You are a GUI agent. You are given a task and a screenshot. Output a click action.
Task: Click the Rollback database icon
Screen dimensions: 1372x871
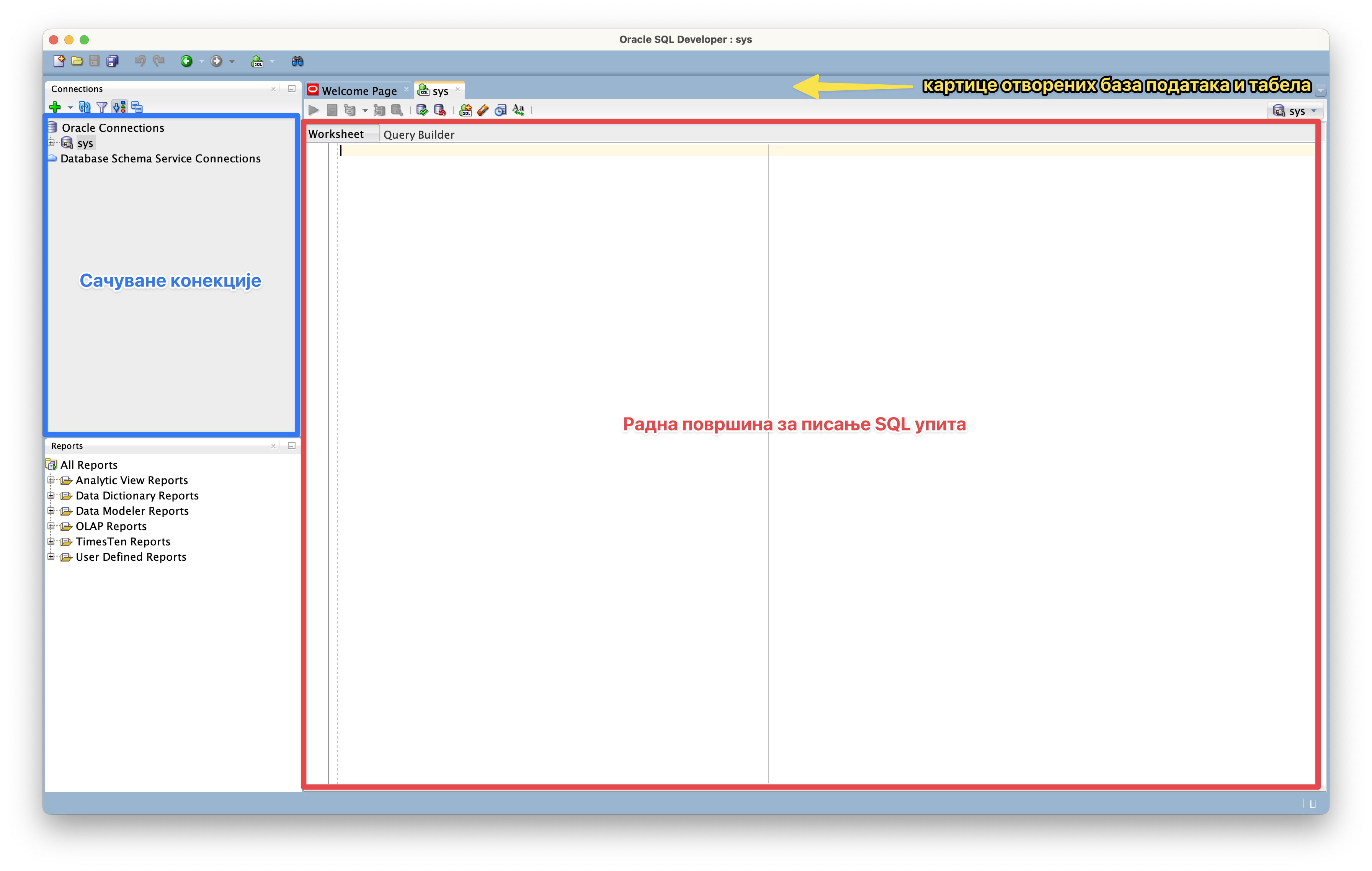[x=440, y=110]
